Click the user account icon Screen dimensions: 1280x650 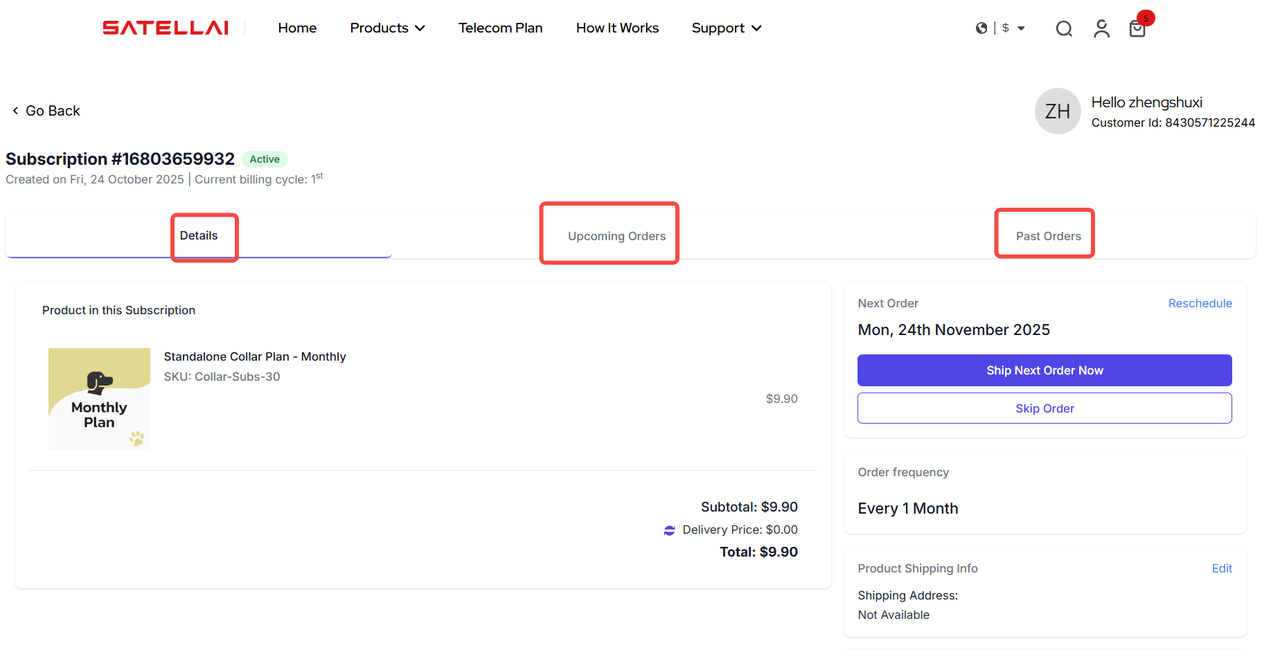coord(1101,29)
